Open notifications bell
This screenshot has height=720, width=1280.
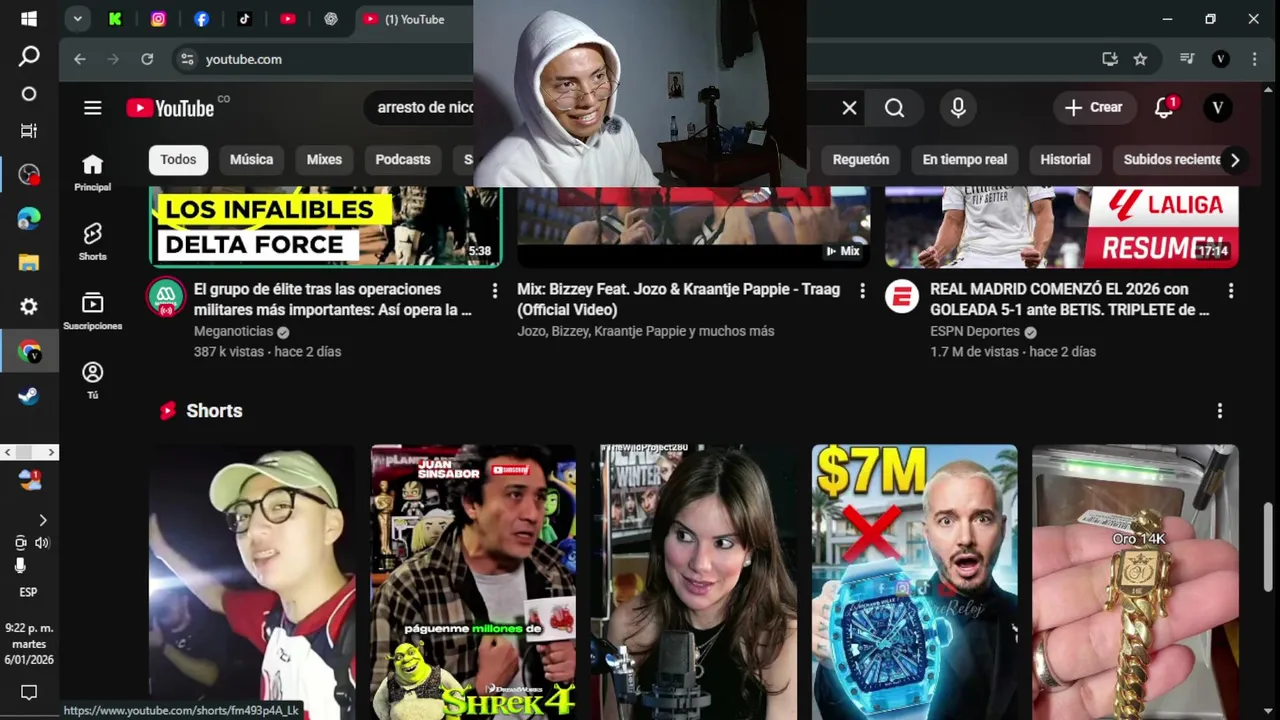coord(1164,108)
